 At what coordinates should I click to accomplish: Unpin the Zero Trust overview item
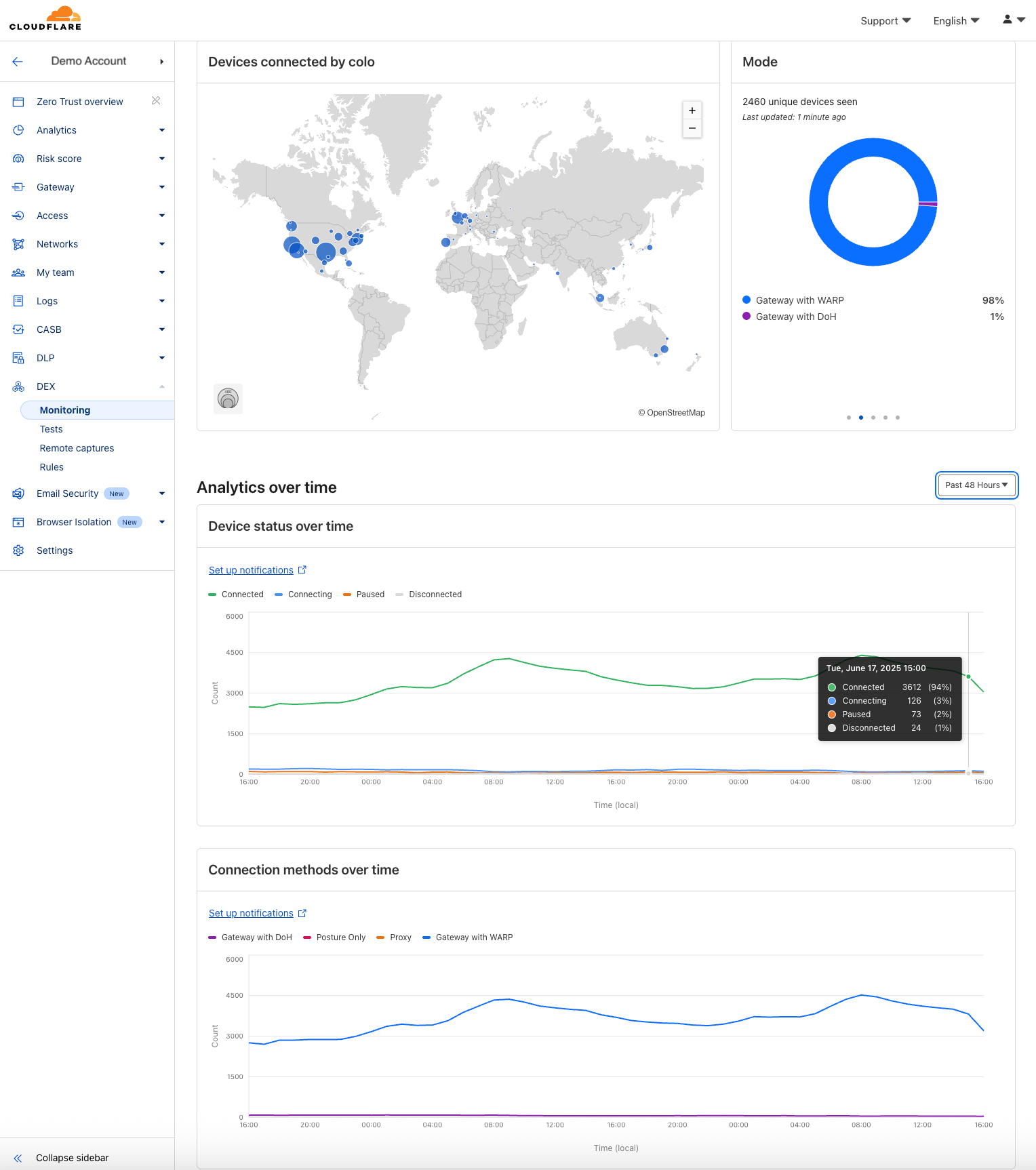[156, 101]
